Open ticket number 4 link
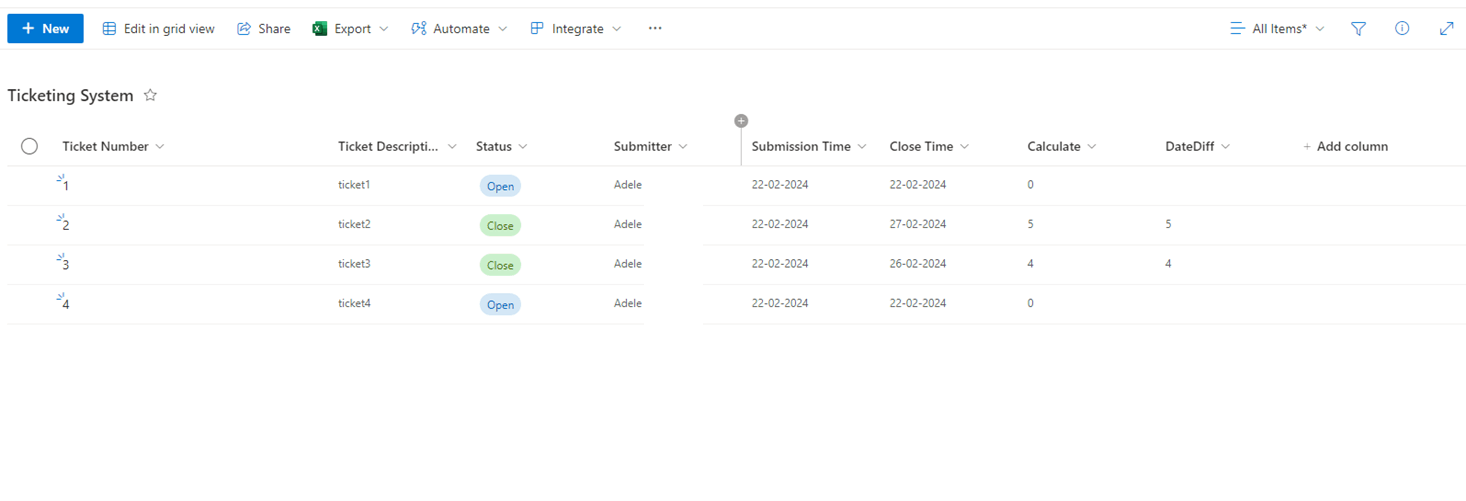Viewport: 1466px width, 501px height. [x=66, y=304]
